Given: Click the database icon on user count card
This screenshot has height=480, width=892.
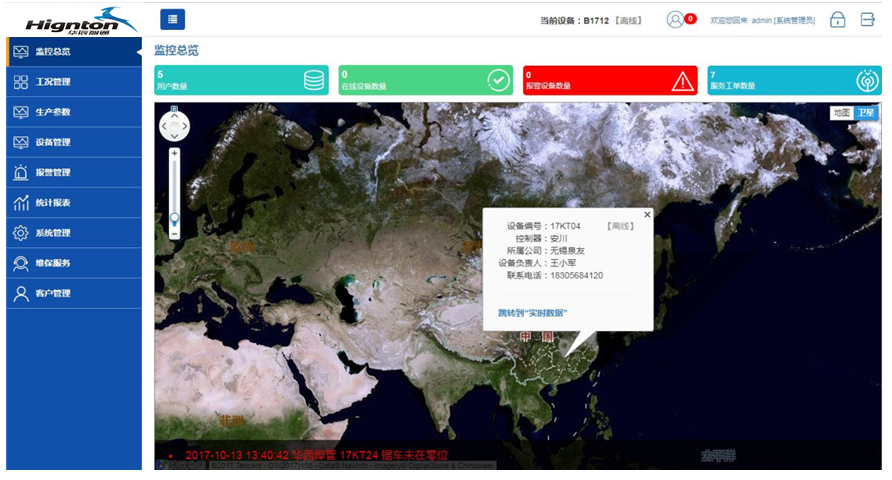Looking at the screenshot, I should [314, 81].
